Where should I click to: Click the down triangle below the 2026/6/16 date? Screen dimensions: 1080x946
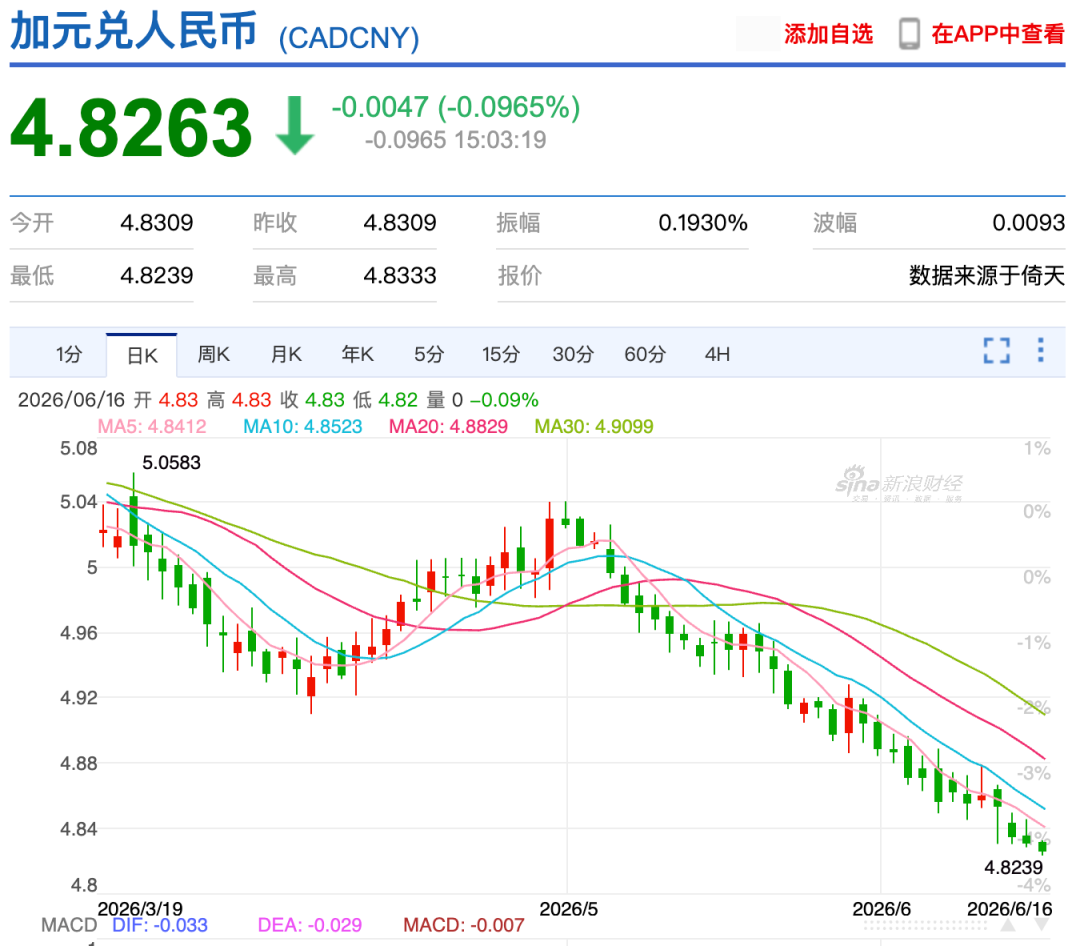[1042, 925]
